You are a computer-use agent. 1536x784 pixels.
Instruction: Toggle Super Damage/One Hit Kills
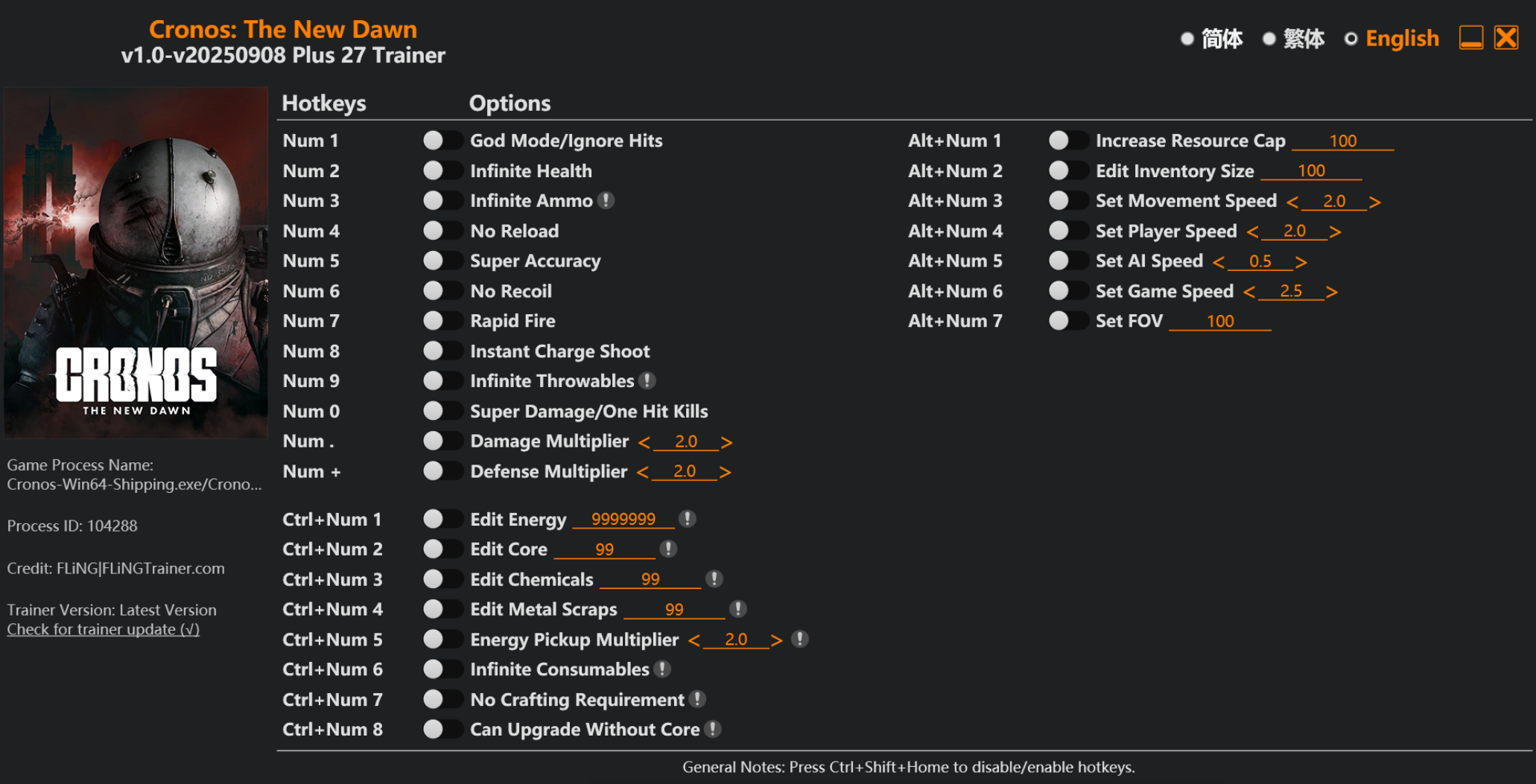tap(442, 411)
